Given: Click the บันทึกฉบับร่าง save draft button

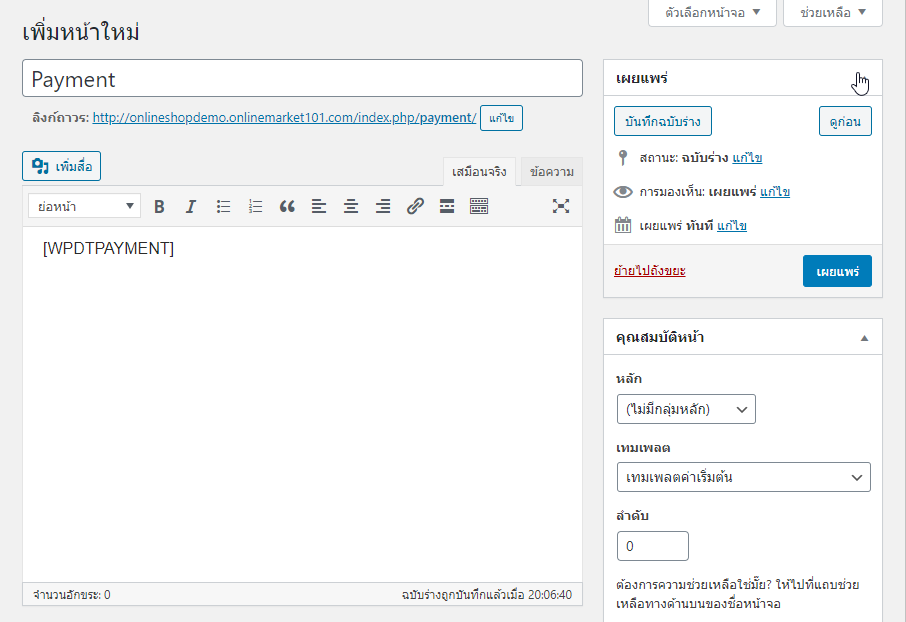Looking at the screenshot, I should pos(663,121).
